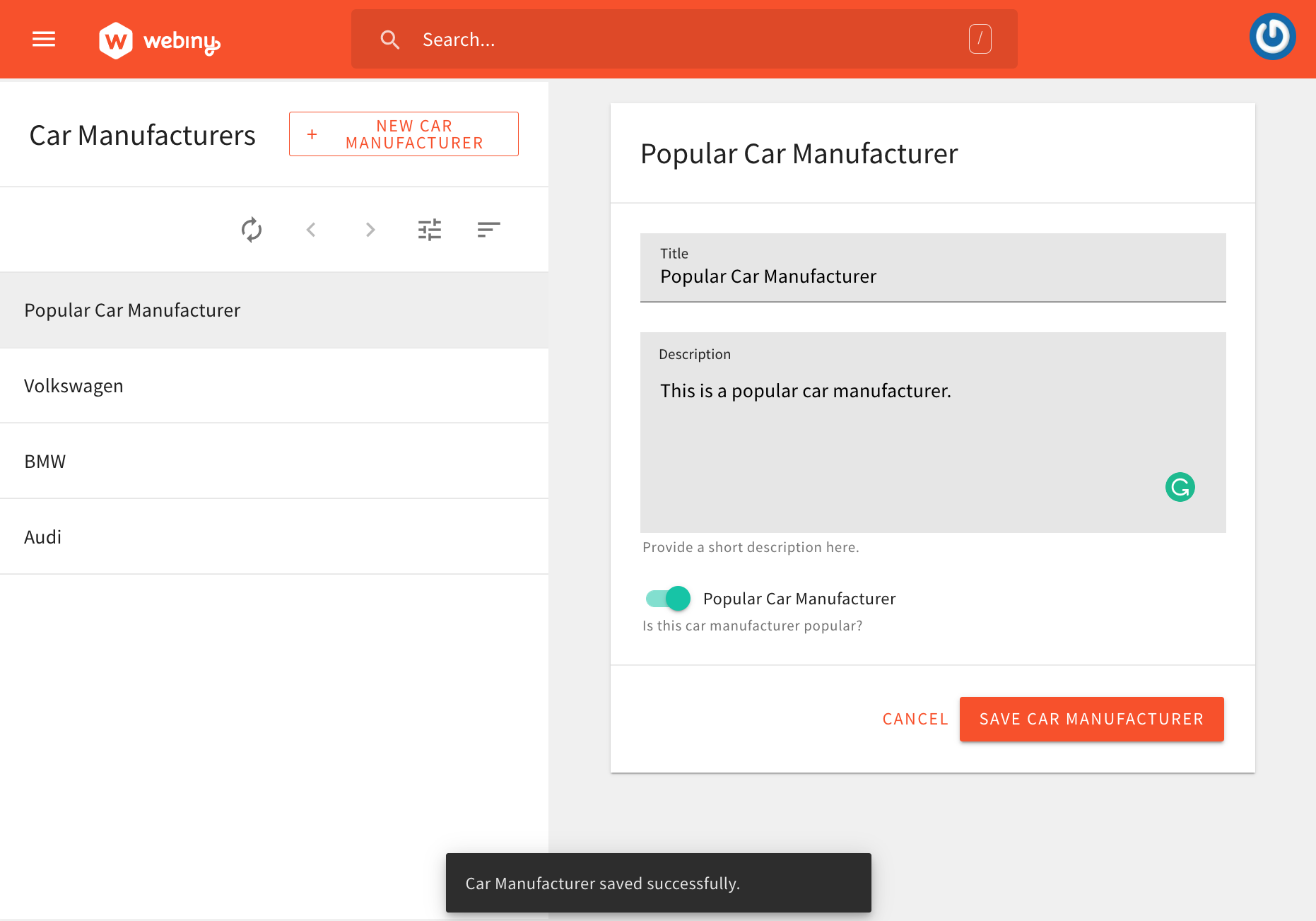This screenshot has height=921, width=1316.
Task: Click the search magnifier icon
Action: click(x=389, y=39)
